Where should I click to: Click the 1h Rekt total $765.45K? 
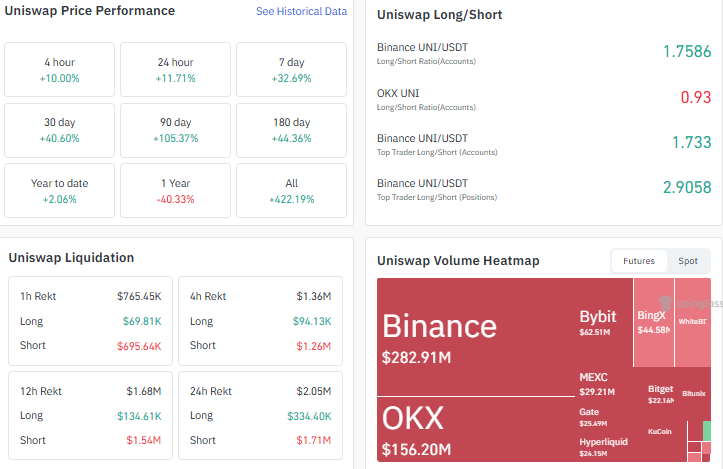tap(139, 297)
